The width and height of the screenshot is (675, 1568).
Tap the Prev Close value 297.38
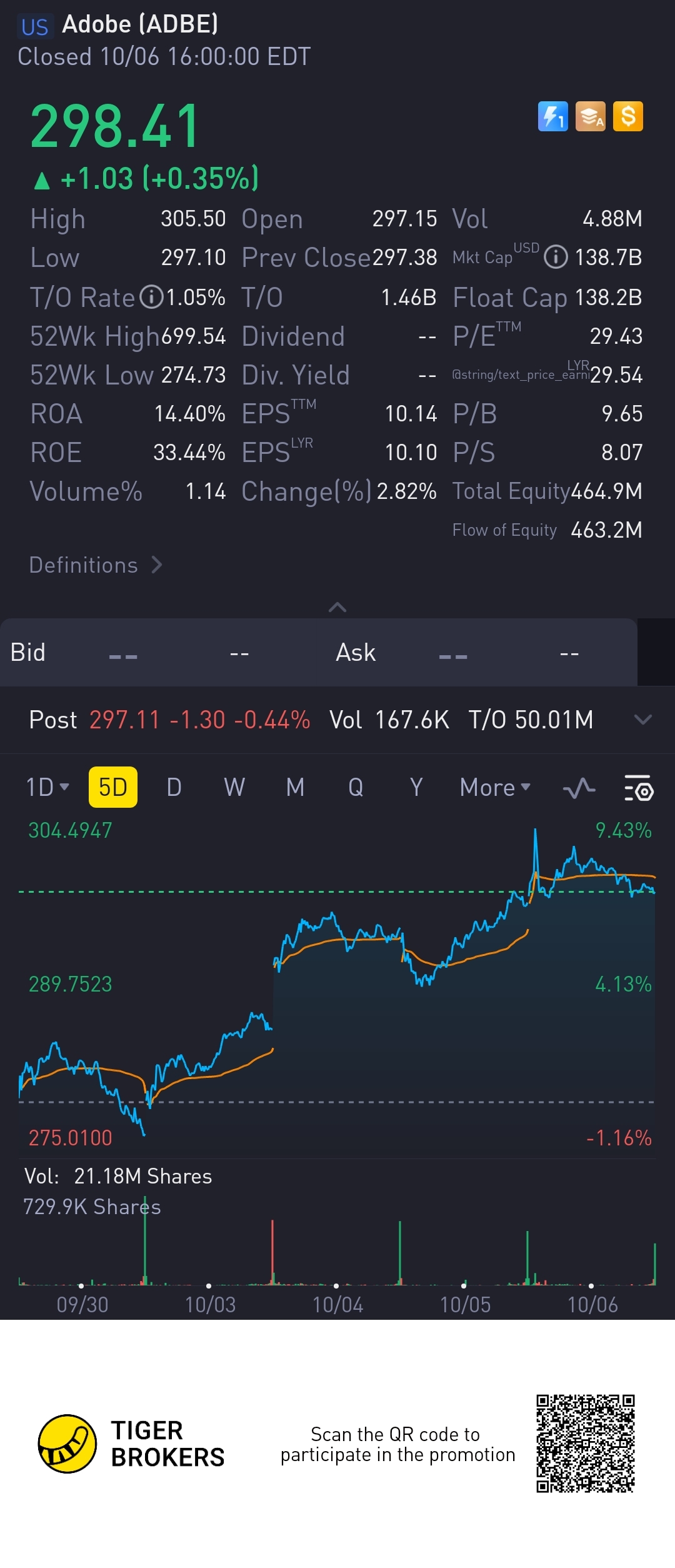point(405,258)
